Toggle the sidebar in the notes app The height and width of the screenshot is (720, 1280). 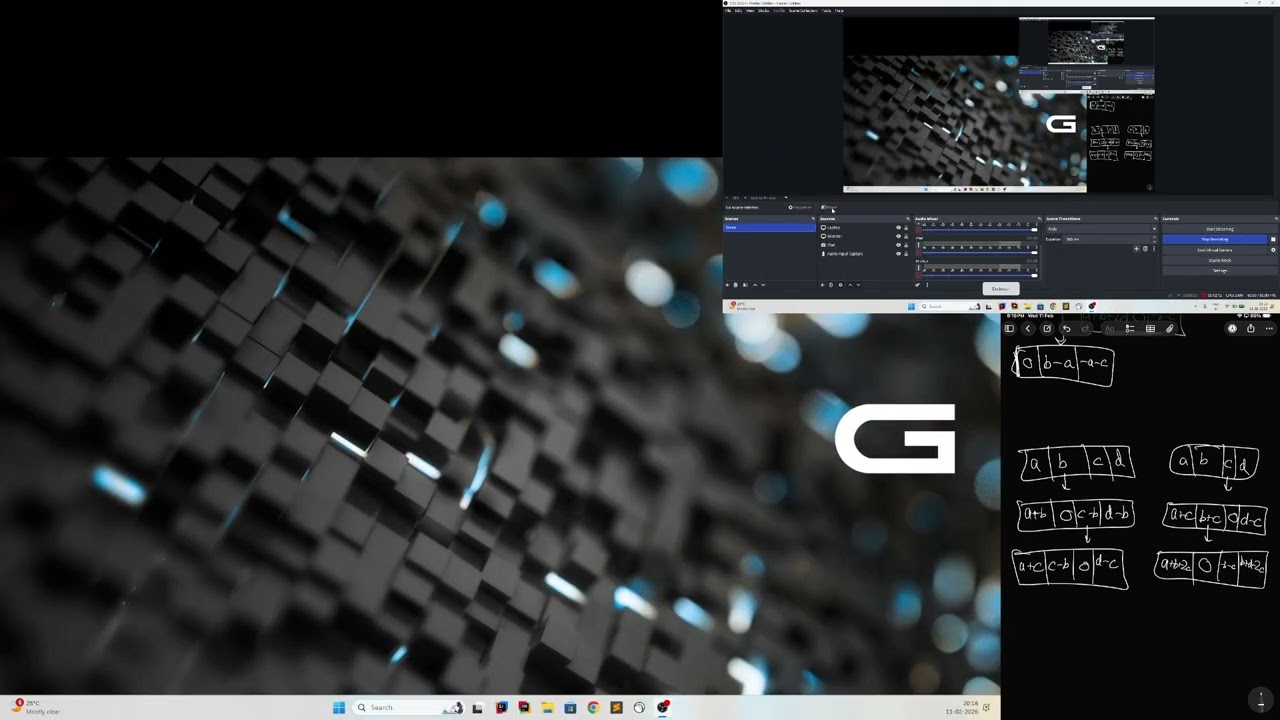1009,328
